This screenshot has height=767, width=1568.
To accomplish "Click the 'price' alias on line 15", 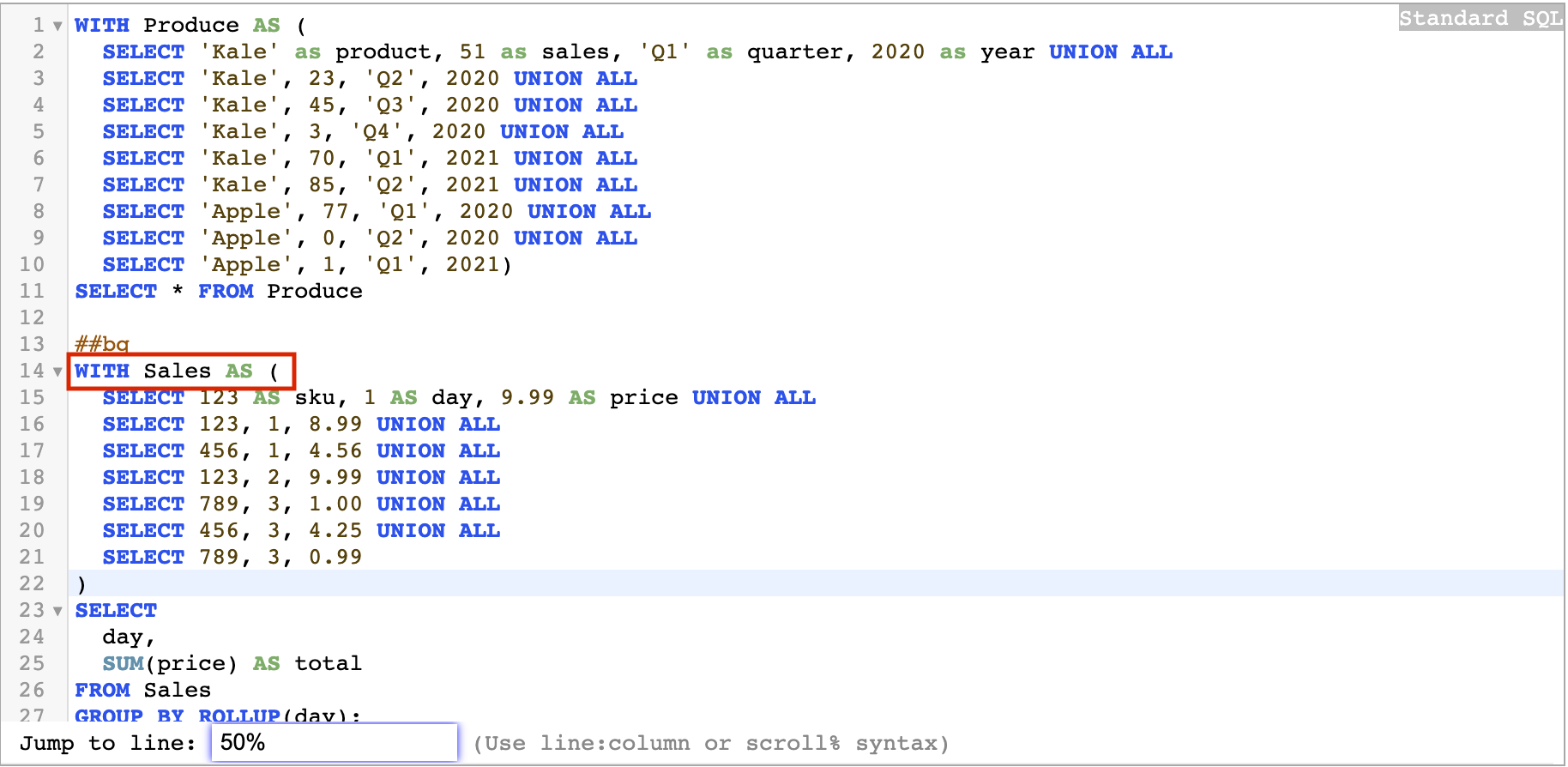I will pyautogui.click(x=644, y=398).
